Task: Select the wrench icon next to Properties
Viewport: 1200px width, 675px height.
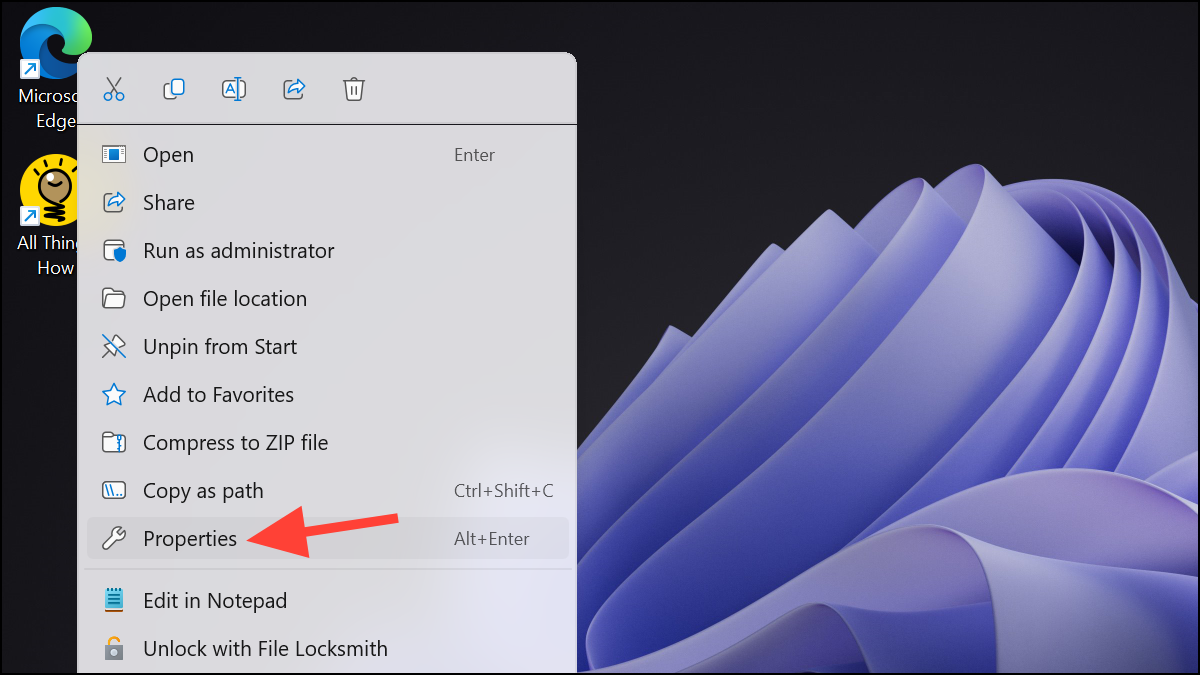Action: pyautogui.click(x=114, y=538)
